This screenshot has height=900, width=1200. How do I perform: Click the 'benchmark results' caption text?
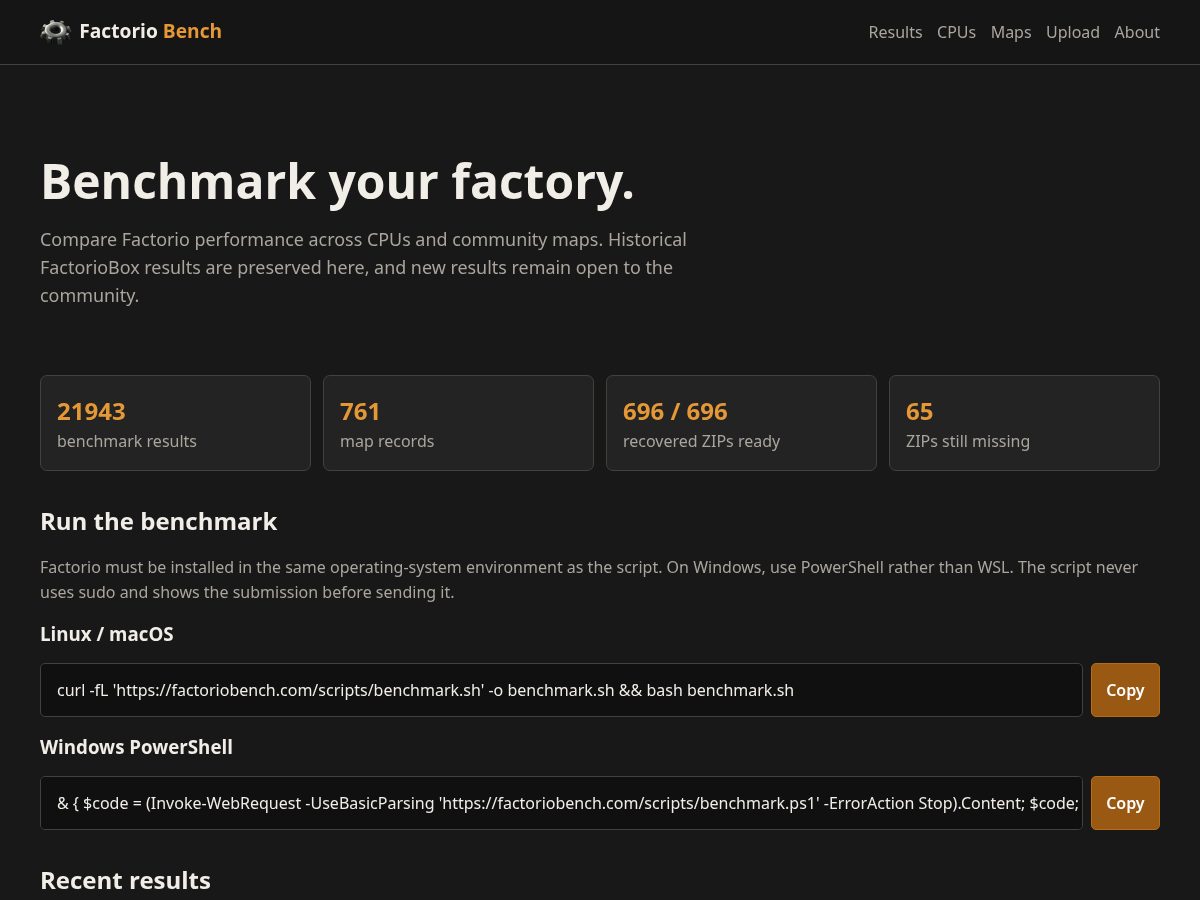coord(127,441)
